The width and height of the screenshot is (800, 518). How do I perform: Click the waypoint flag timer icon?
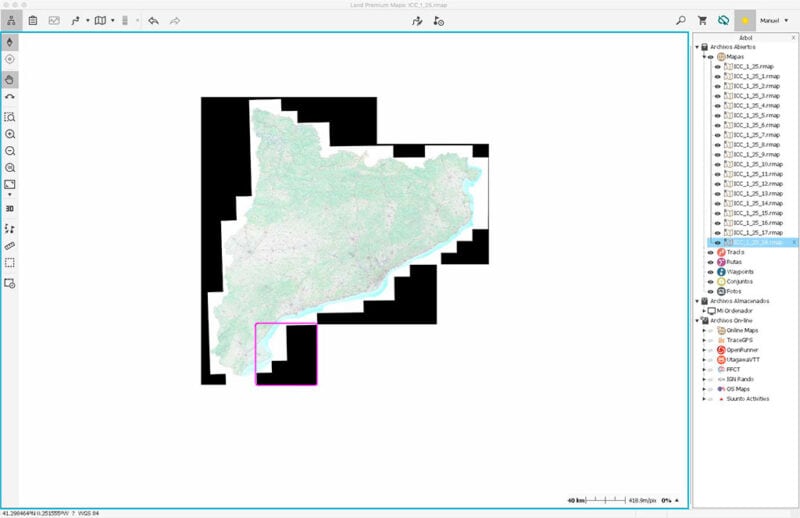tap(439, 21)
